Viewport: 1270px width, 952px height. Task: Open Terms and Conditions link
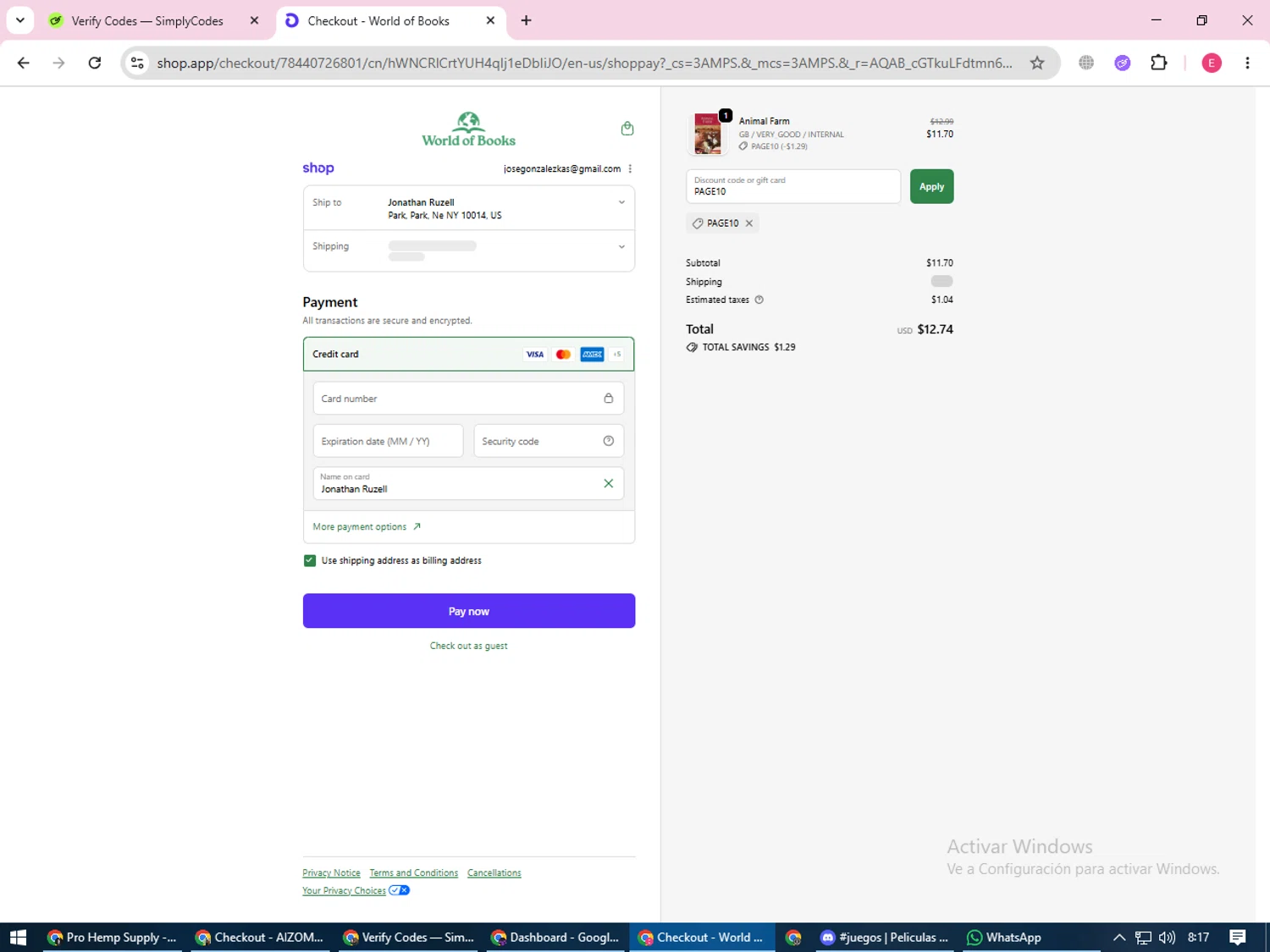click(x=413, y=873)
